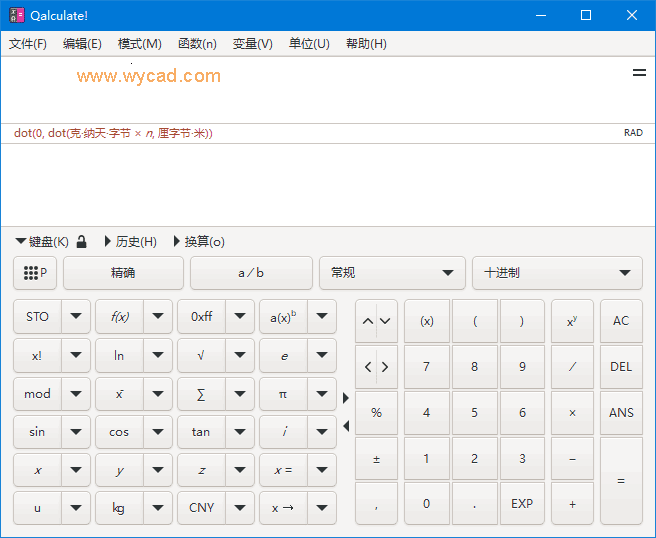656x538 pixels.
Task: Click the EXP button
Action: click(522, 504)
